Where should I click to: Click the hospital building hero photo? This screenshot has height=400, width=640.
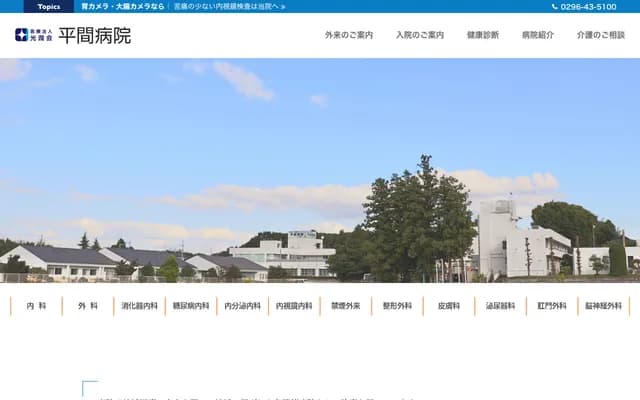320,171
